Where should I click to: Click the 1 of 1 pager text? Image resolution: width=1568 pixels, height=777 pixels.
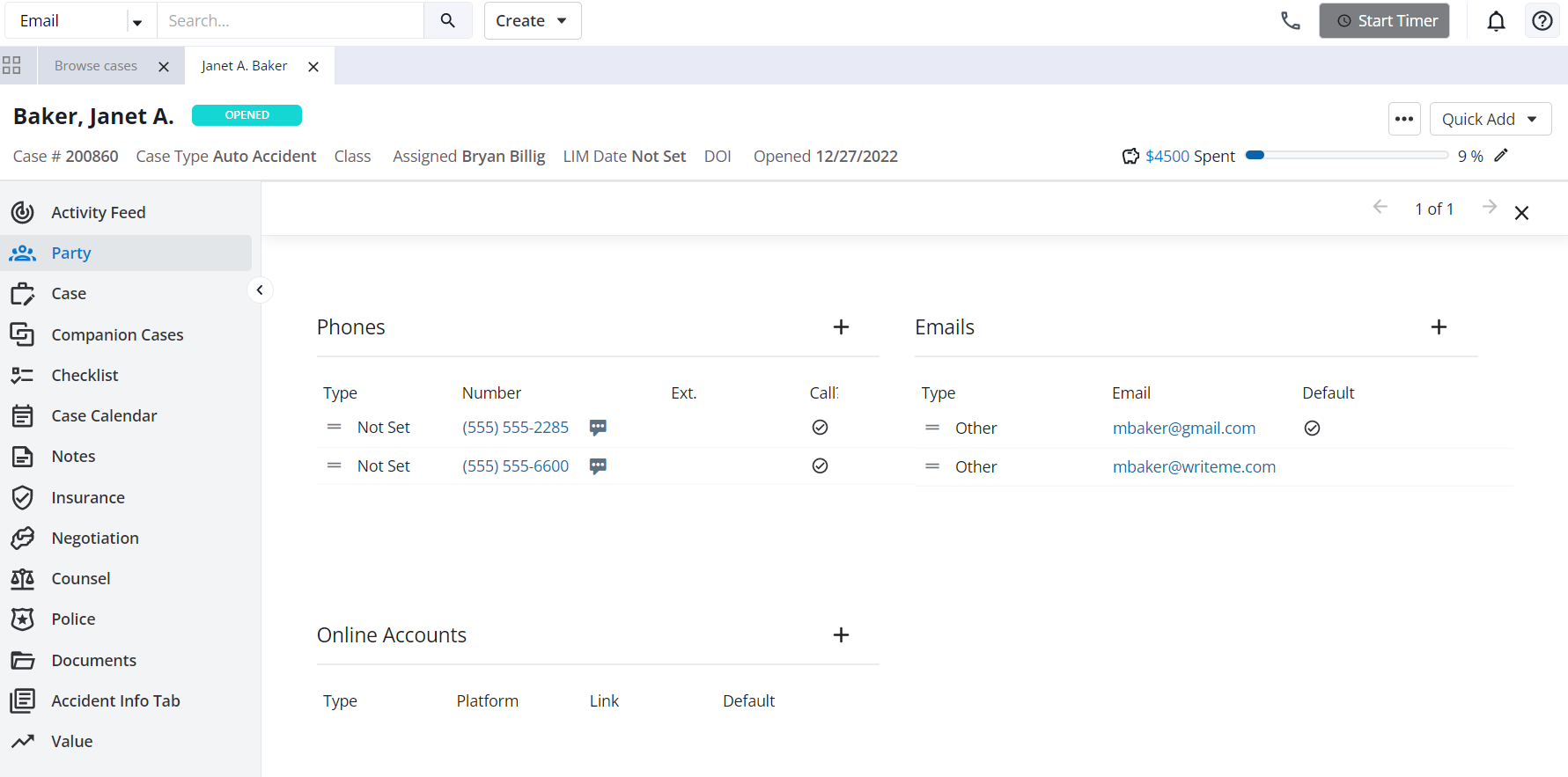[1434, 209]
